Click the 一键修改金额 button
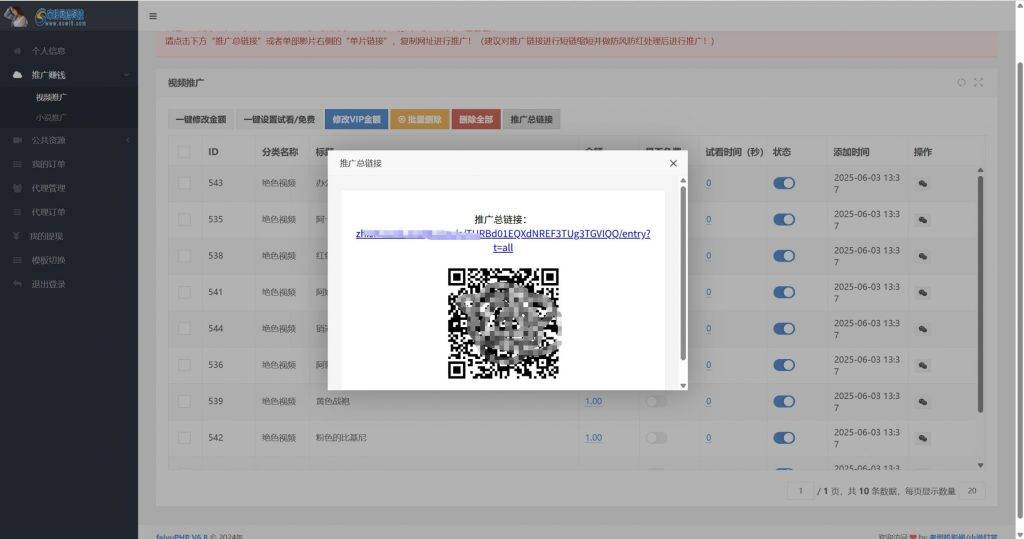1024x539 pixels. [200, 120]
